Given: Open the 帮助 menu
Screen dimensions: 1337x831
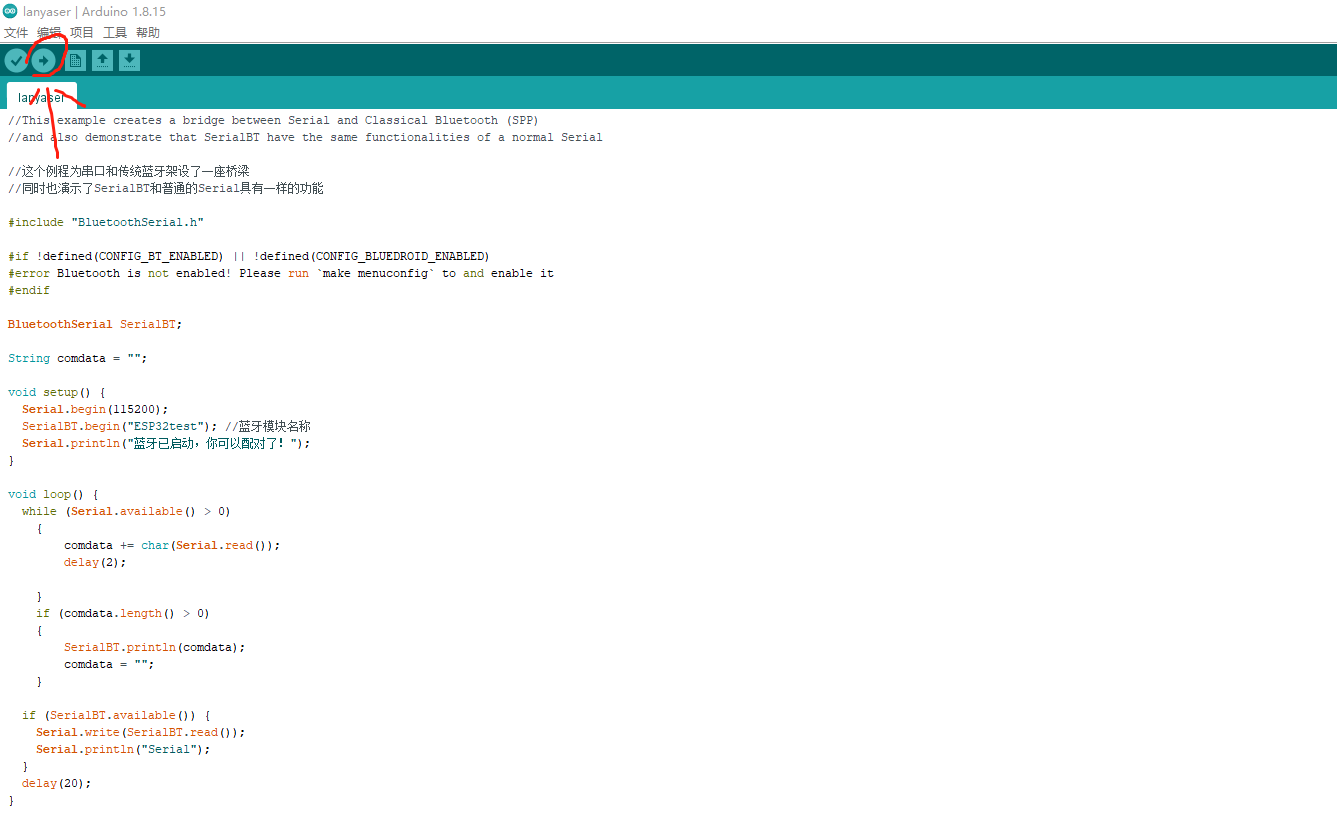Looking at the screenshot, I should (x=148, y=33).
